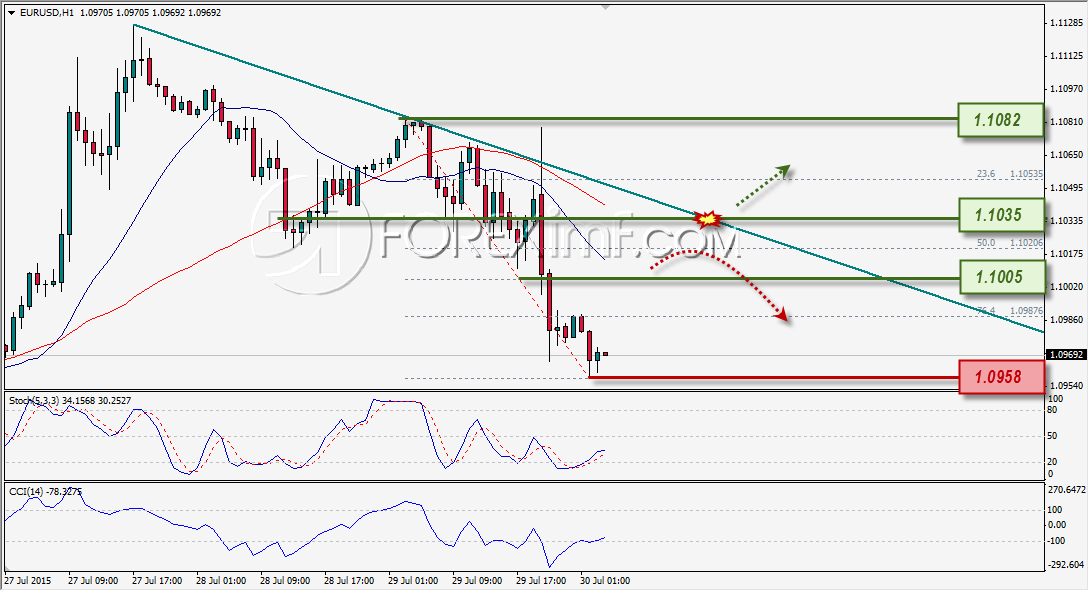This screenshot has height=591, width=1089.
Task: Click the 28 Jul 17:00 time label
Action: (349, 580)
